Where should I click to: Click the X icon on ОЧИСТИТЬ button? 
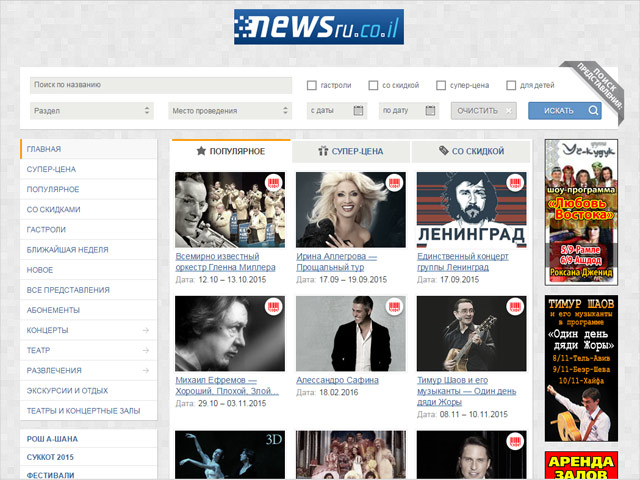click(509, 111)
